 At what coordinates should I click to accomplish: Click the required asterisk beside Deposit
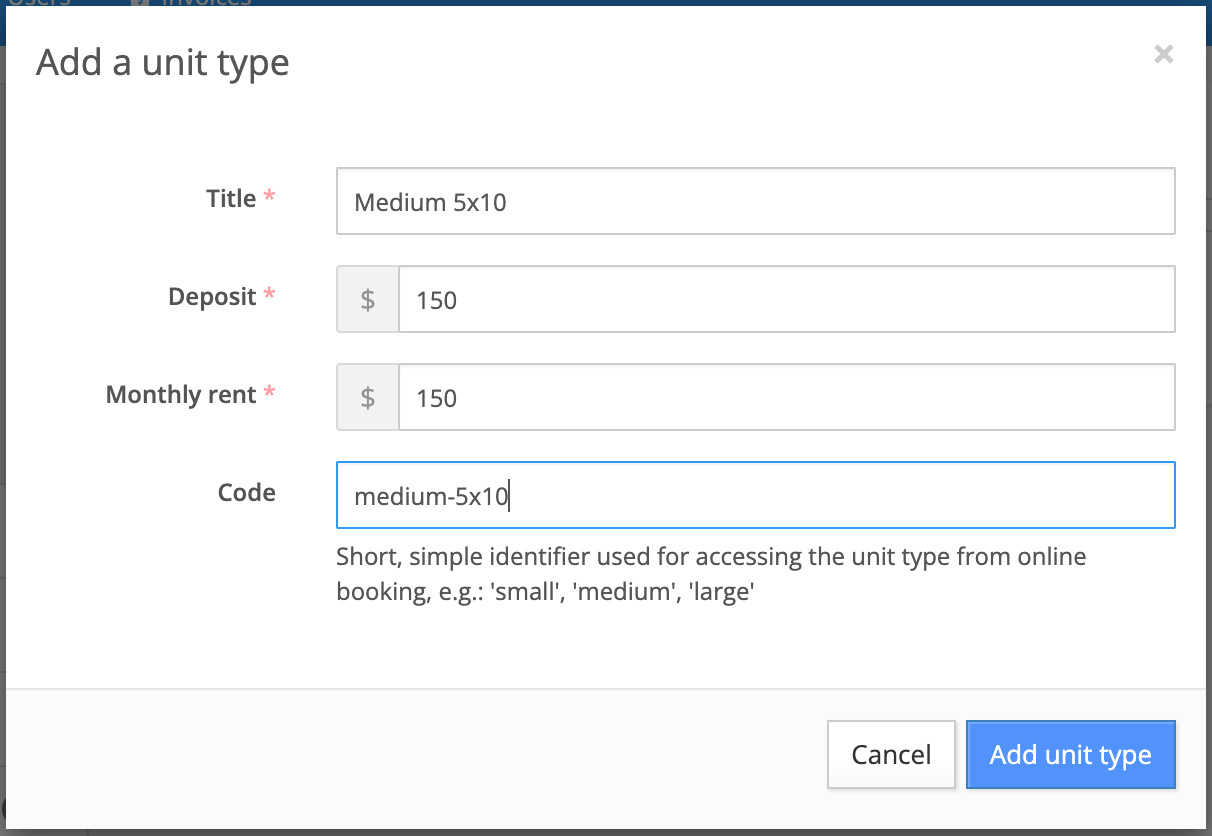click(x=269, y=296)
